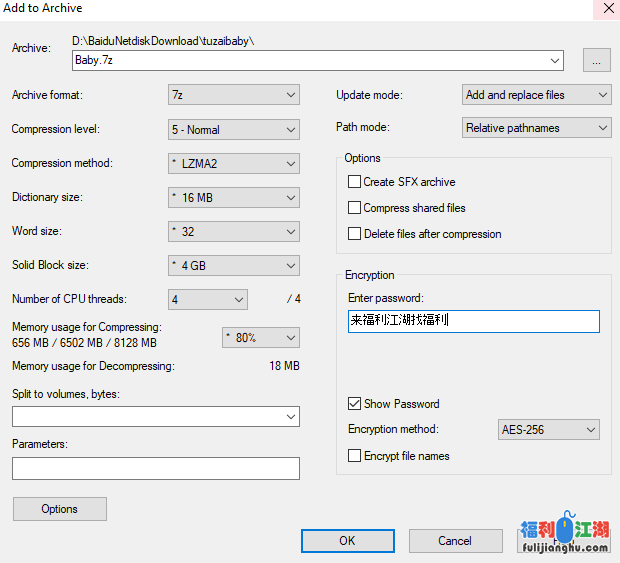The height and width of the screenshot is (563, 620).
Task: Open the memory usage 80% dropdown
Action: (x=260, y=338)
